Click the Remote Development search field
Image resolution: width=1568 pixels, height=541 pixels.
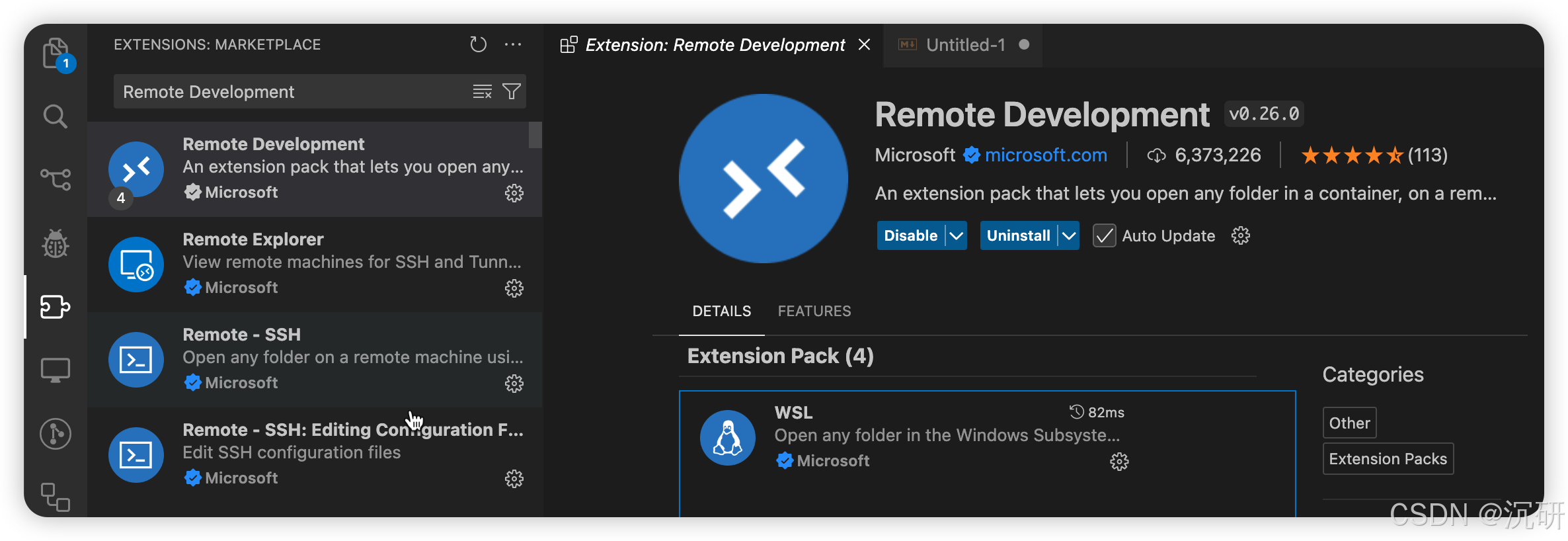(x=291, y=91)
